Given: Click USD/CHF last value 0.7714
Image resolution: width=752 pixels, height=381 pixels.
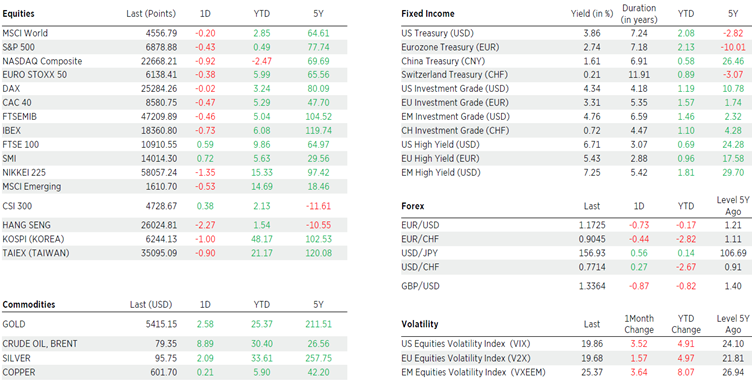Looking at the screenshot, I should [x=592, y=267].
